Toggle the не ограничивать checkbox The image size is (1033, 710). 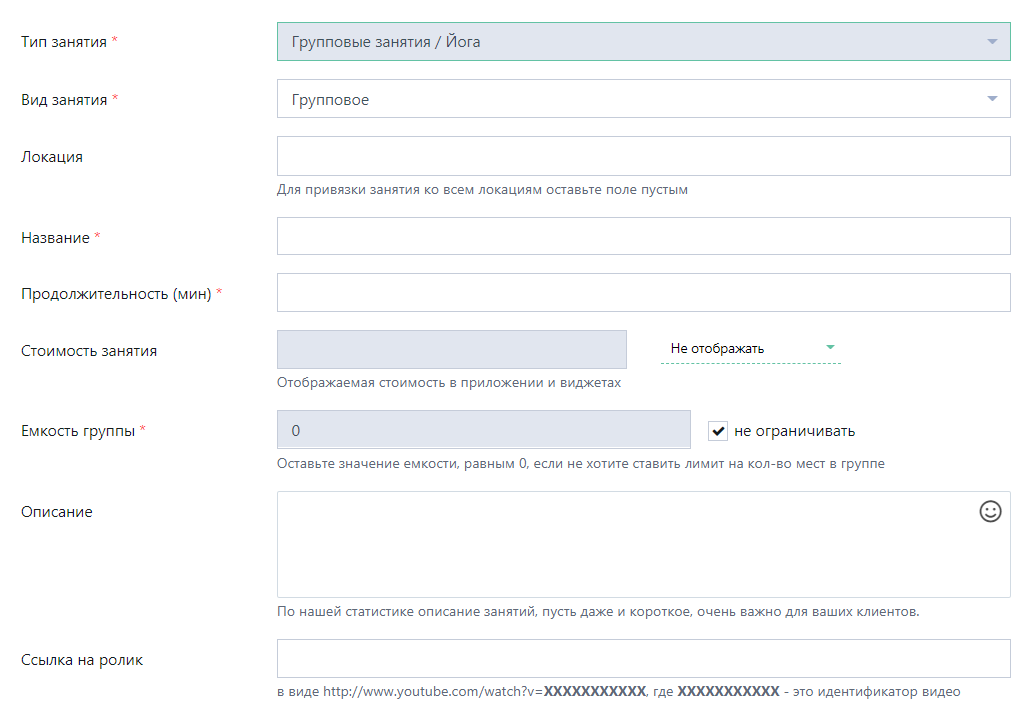click(717, 431)
